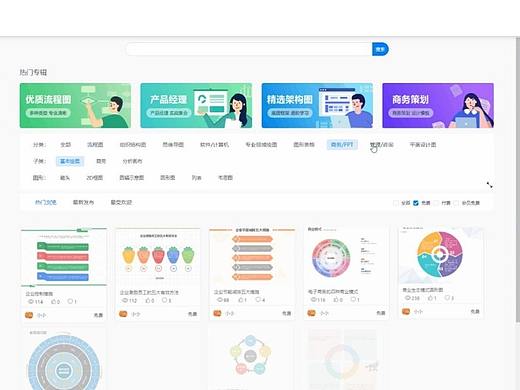Click author avatar on green-red banner card
Viewport: 520px width, 390px height.
tap(29, 315)
